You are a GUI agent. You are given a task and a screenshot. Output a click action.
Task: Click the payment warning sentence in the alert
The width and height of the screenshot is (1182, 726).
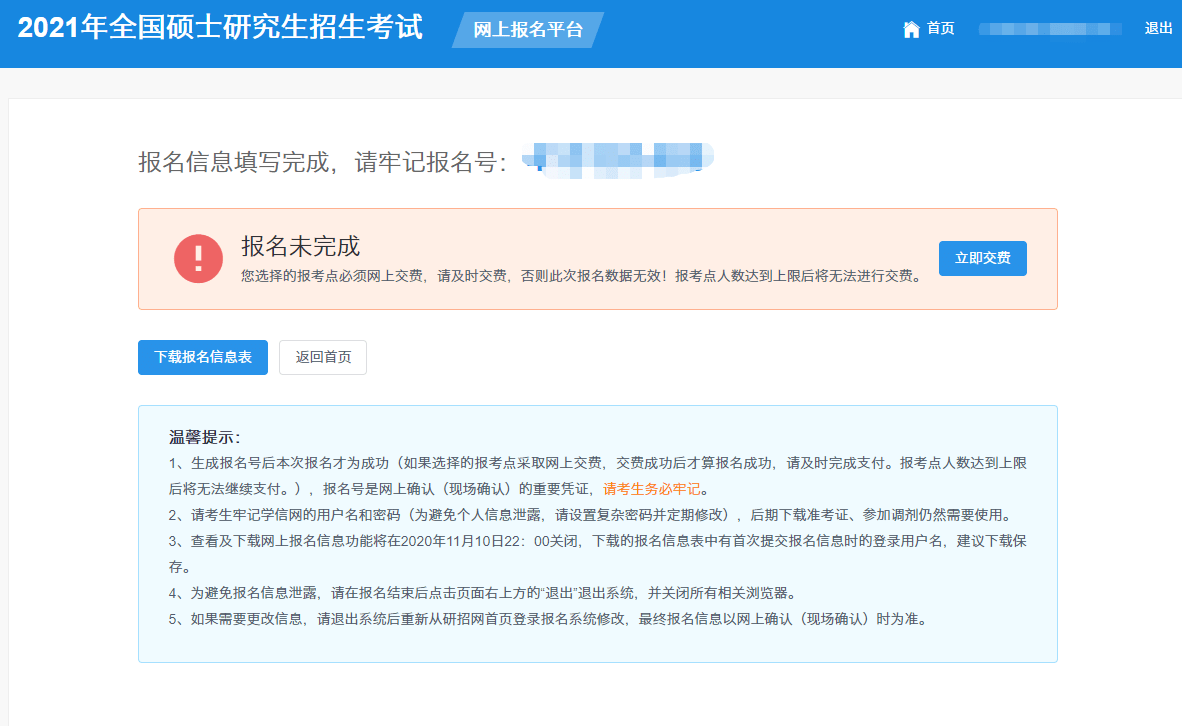pos(583,276)
